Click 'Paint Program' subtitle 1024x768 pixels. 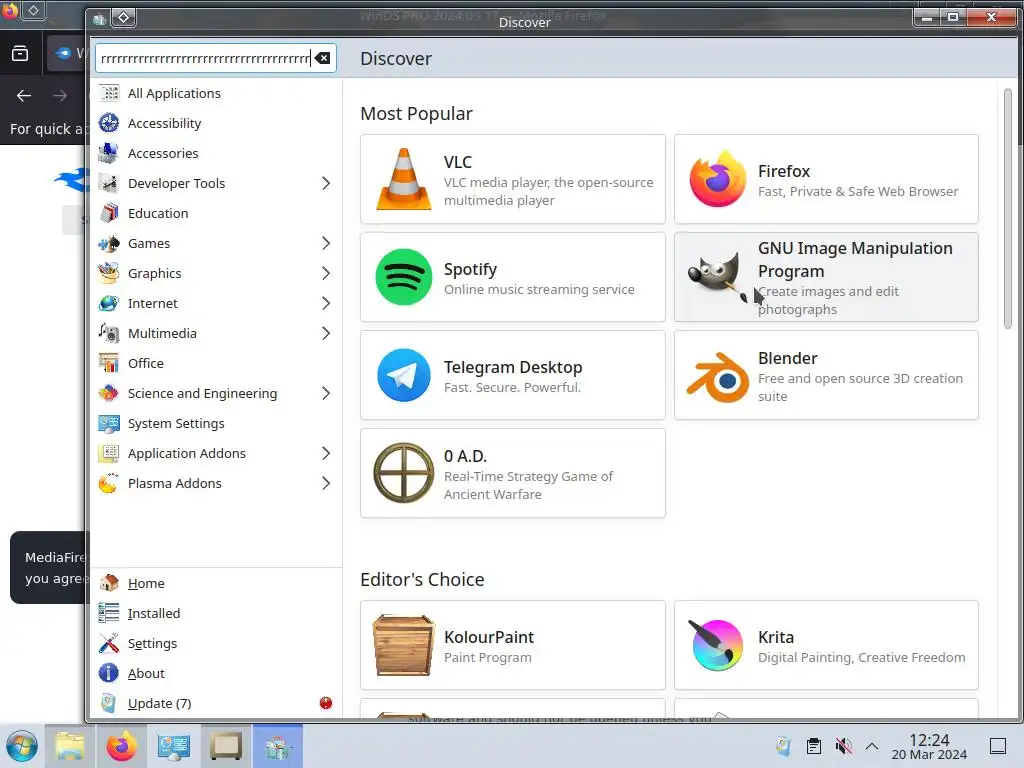click(x=487, y=658)
